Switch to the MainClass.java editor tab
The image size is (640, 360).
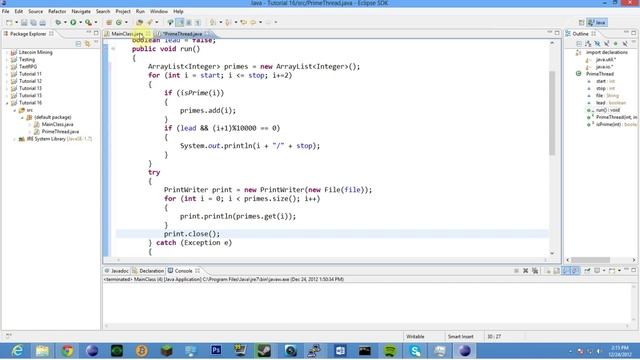pos(127,34)
